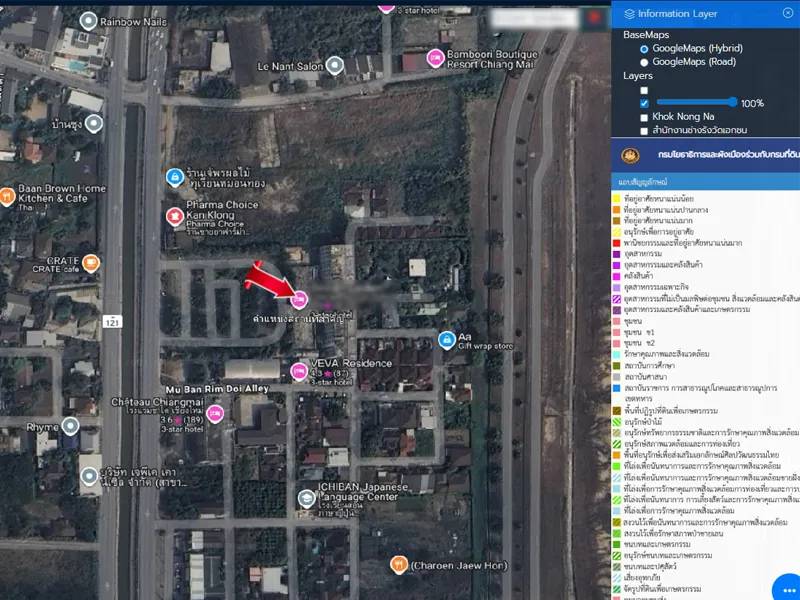Select GoogleMaps (Hybrid) basemap option
The height and width of the screenshot is (600, 800).
644,48
